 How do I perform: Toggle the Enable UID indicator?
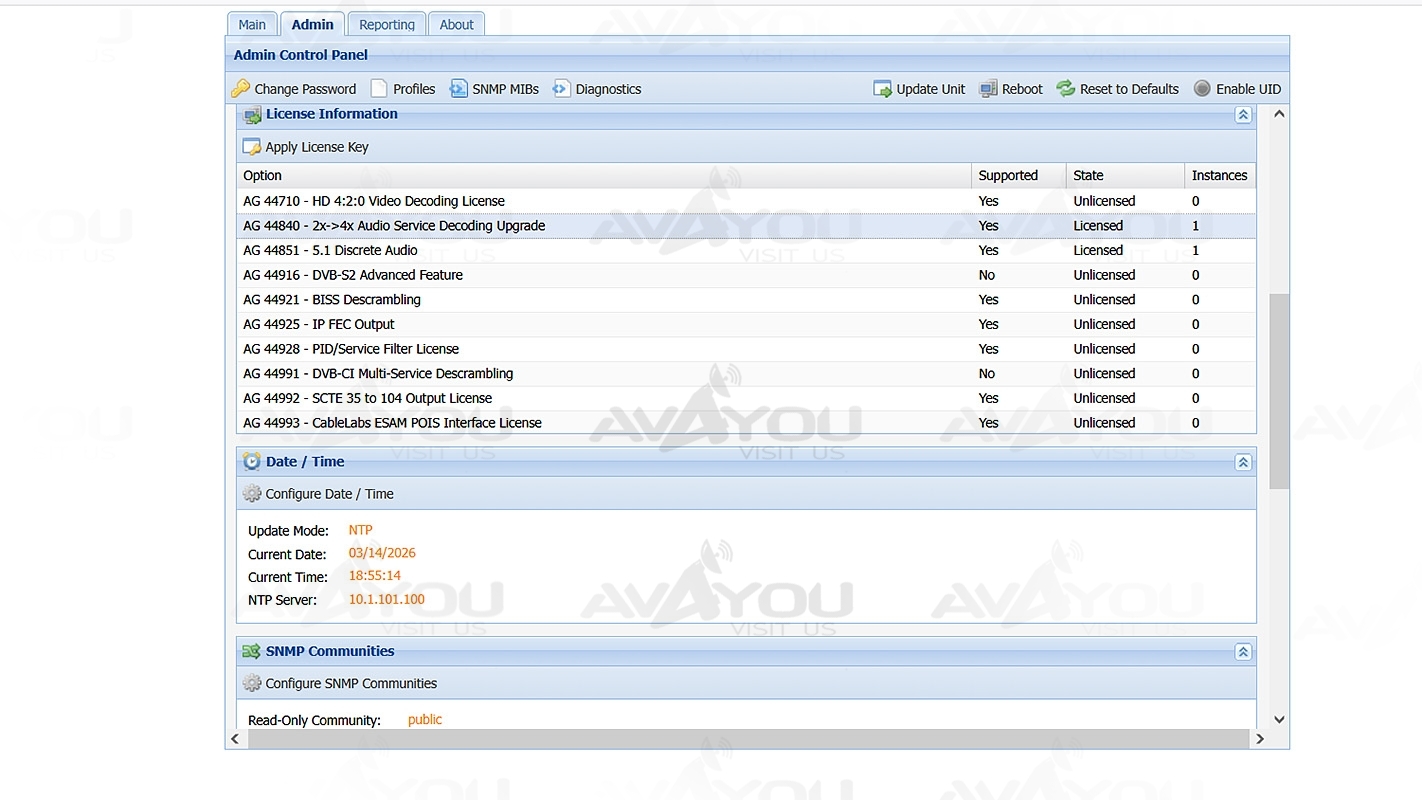[x=1202, y=89]
